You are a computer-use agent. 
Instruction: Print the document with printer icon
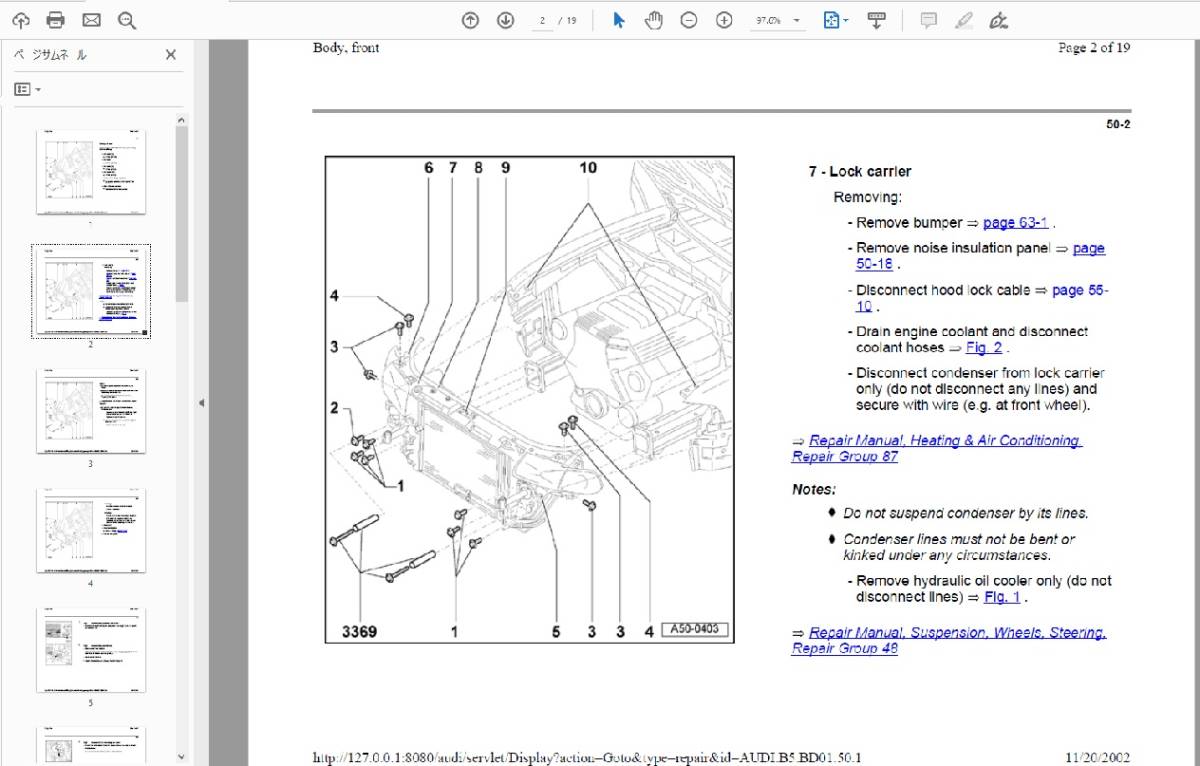click(56, 20)
